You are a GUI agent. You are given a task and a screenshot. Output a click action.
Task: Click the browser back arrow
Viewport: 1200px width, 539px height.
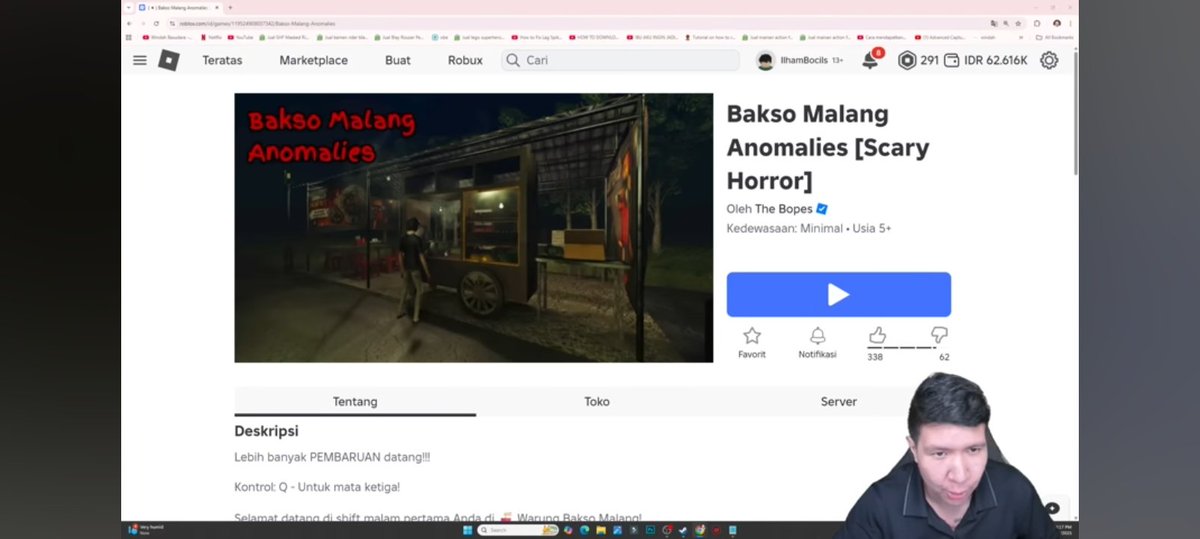[129, 23]
